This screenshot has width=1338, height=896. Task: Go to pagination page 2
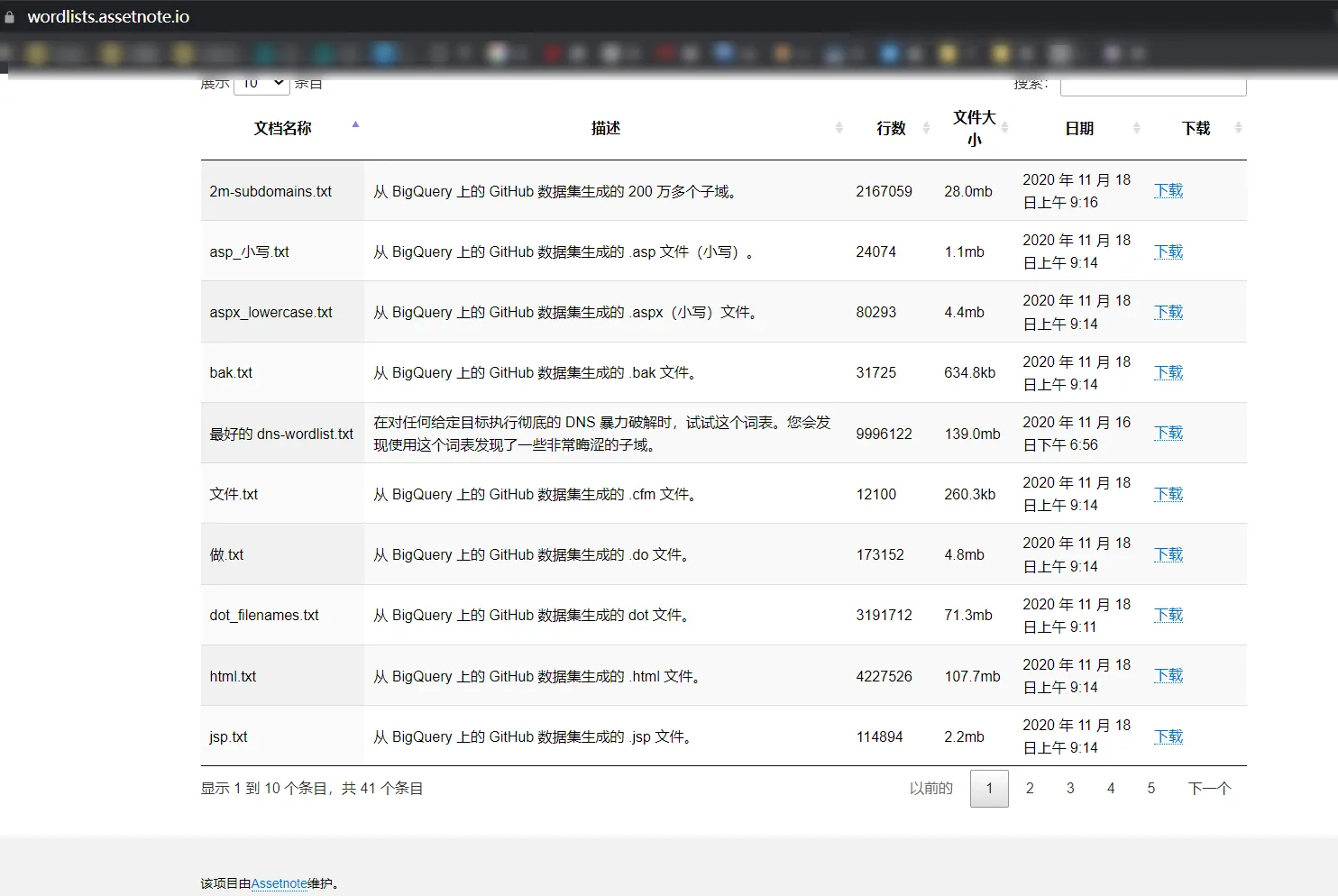click(x=1030, y=789)
